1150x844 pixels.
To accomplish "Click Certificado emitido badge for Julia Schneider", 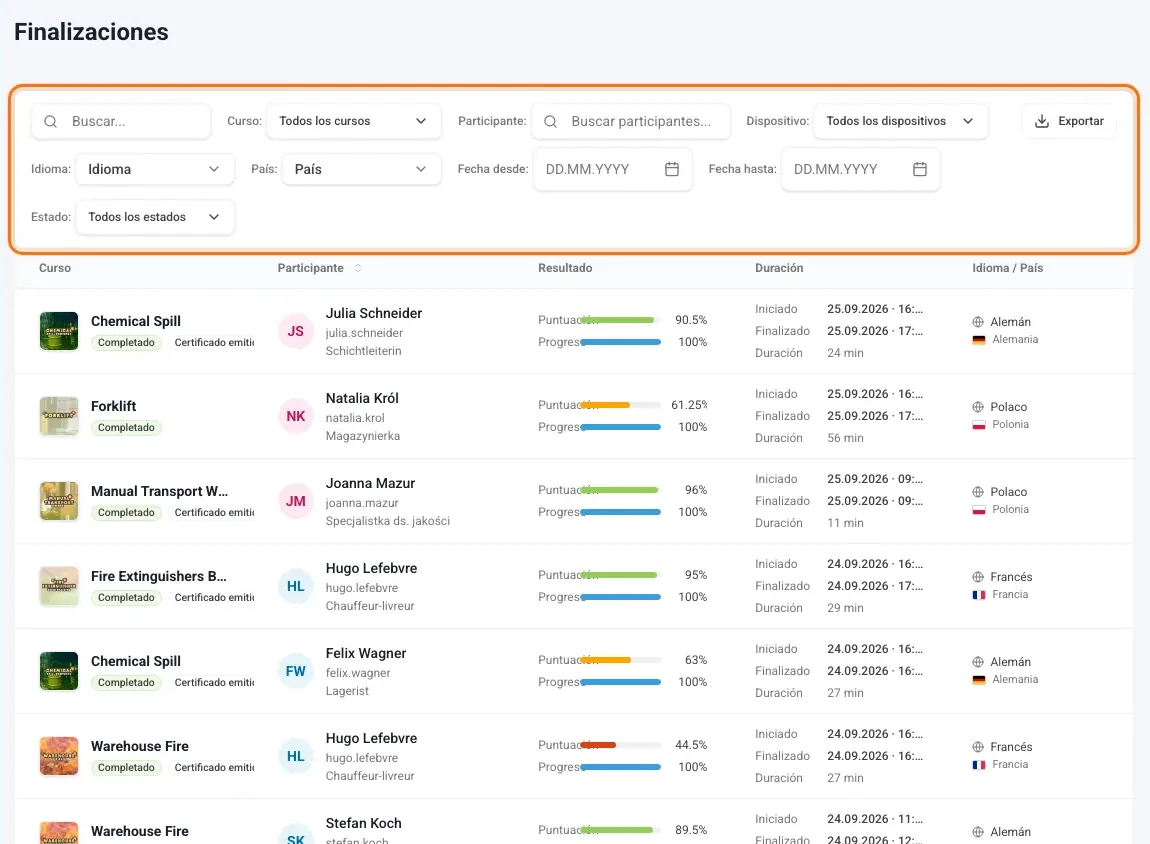I will (213, 343).
